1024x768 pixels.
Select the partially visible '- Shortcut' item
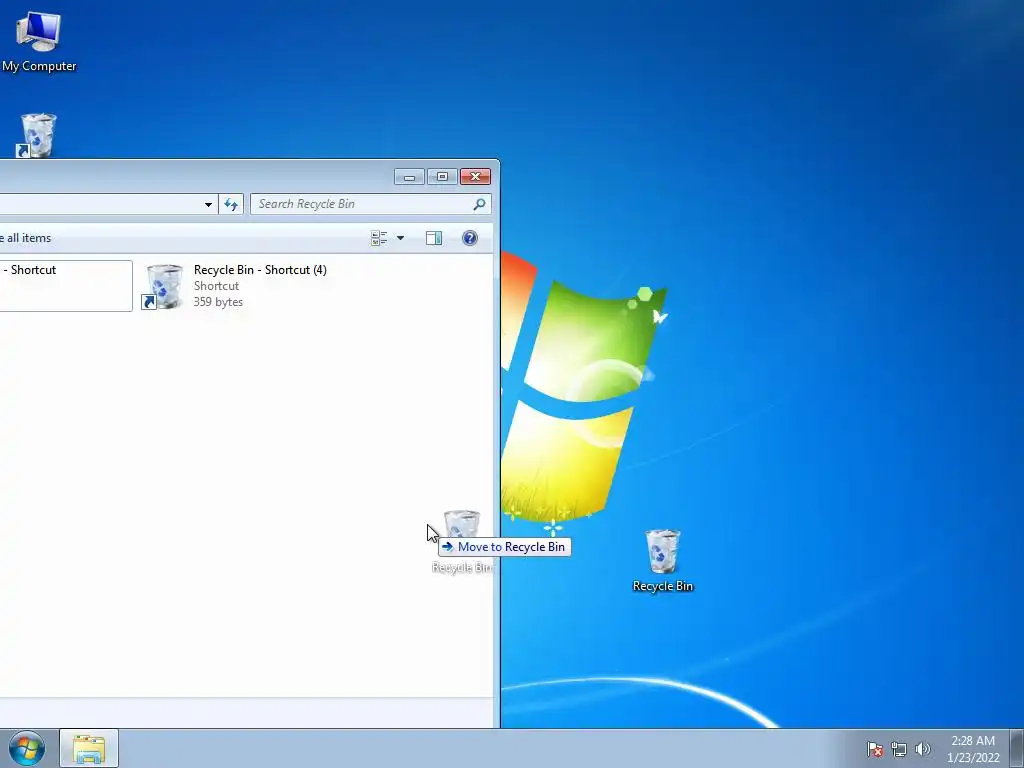pos(65,286)
